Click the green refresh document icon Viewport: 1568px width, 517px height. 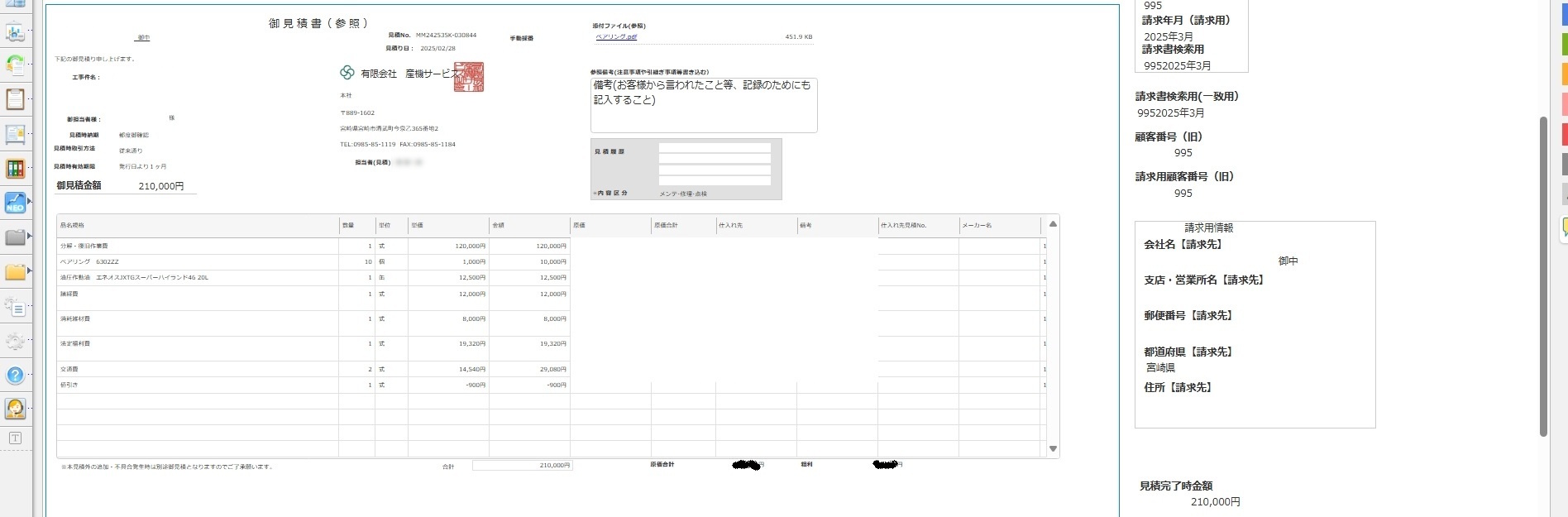15,65
